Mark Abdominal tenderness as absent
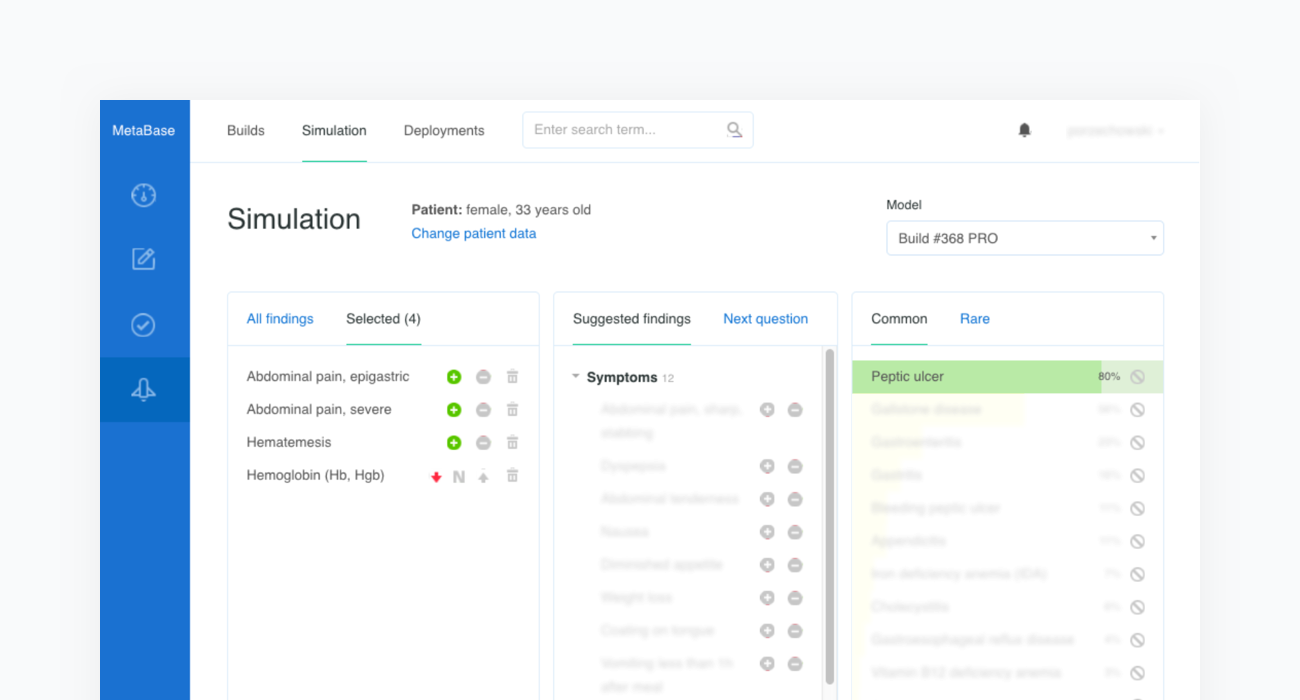1300x700 pixels. 795,499
